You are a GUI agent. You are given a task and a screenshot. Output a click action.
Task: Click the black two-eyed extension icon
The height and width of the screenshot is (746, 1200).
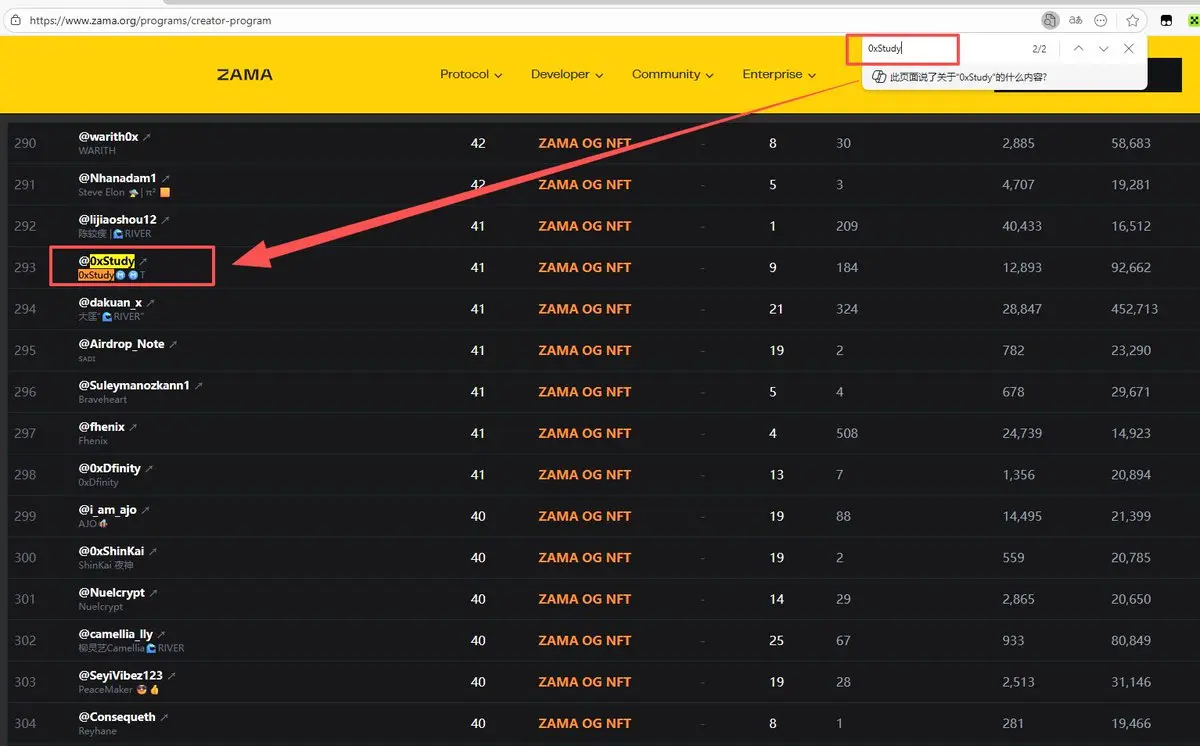pos(1166,20)
